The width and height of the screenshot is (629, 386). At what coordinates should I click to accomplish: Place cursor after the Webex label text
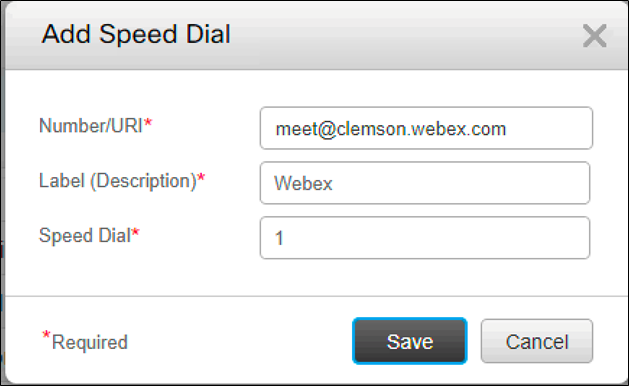pos(334,183)
